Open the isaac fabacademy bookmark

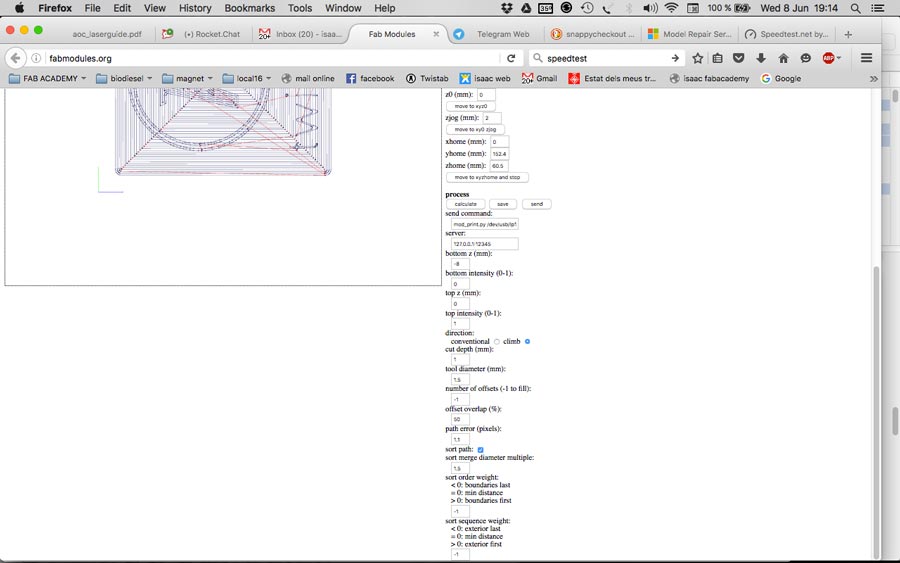tap(709, 79)
